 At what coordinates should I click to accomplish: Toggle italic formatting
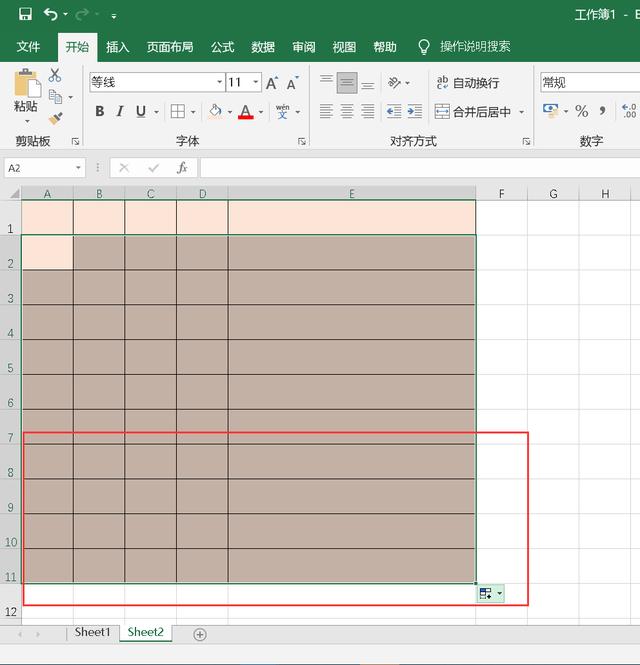[120, 112]
